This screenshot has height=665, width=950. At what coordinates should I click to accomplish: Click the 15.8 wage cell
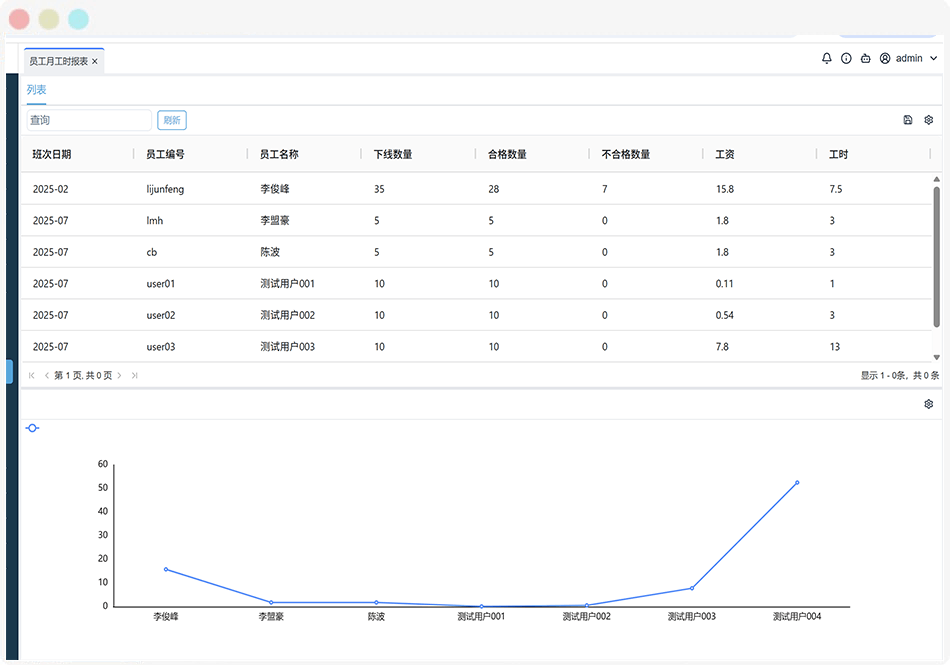[725, 189]
